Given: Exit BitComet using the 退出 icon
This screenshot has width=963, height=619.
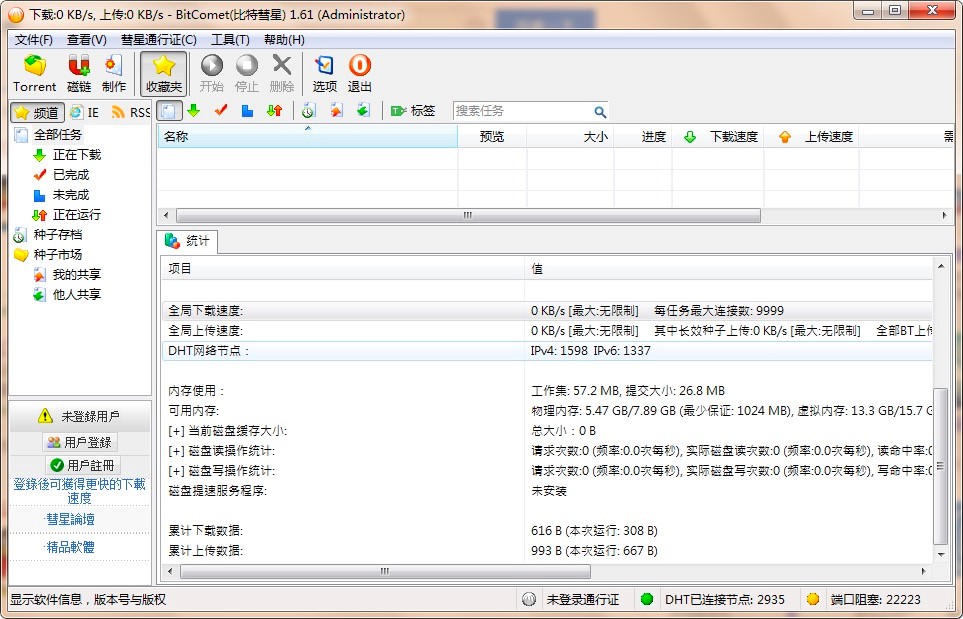Looking at the screenshot, I should [x=360, y=73].
